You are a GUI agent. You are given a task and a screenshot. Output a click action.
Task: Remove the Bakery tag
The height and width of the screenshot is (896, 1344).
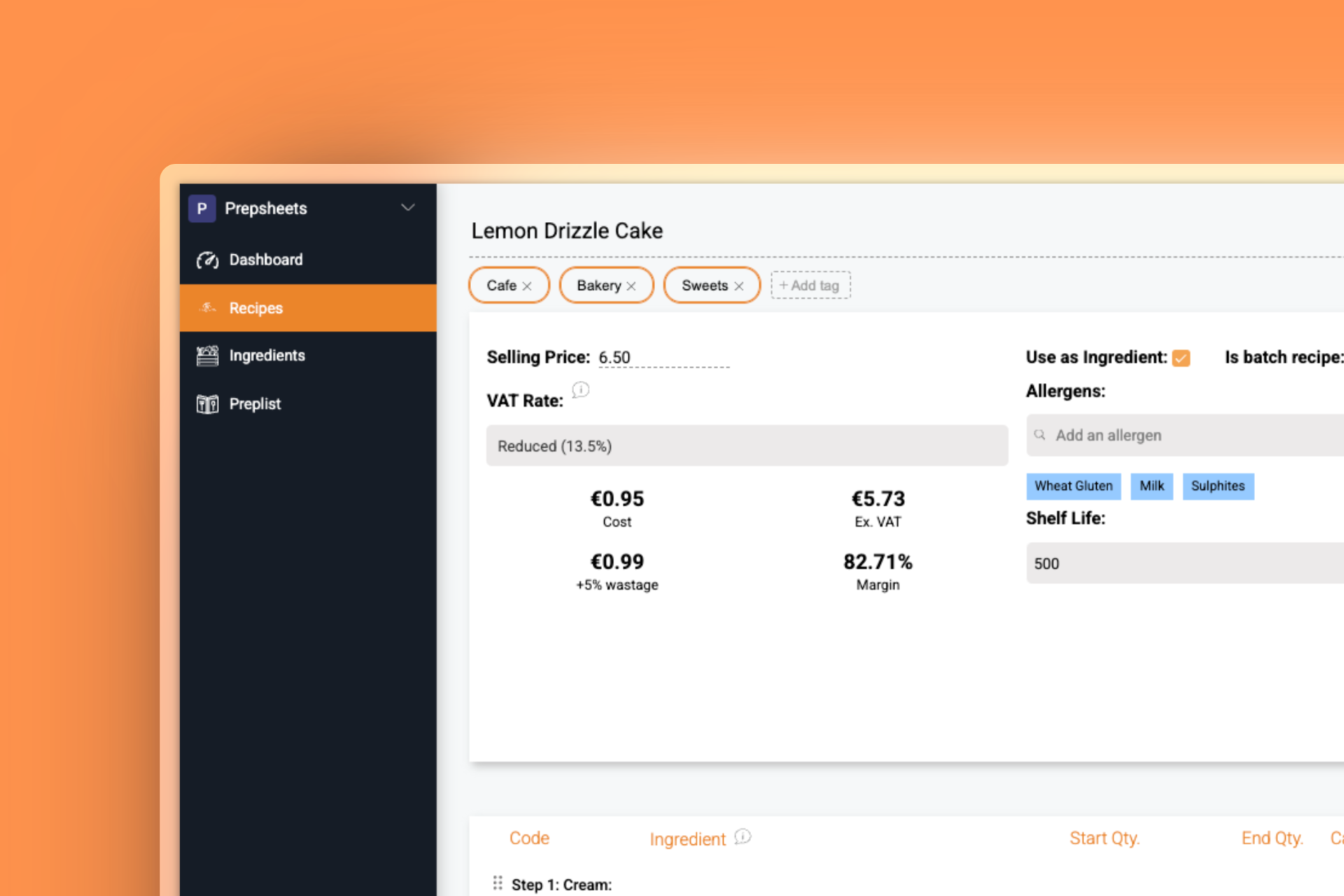pos(631,286)
